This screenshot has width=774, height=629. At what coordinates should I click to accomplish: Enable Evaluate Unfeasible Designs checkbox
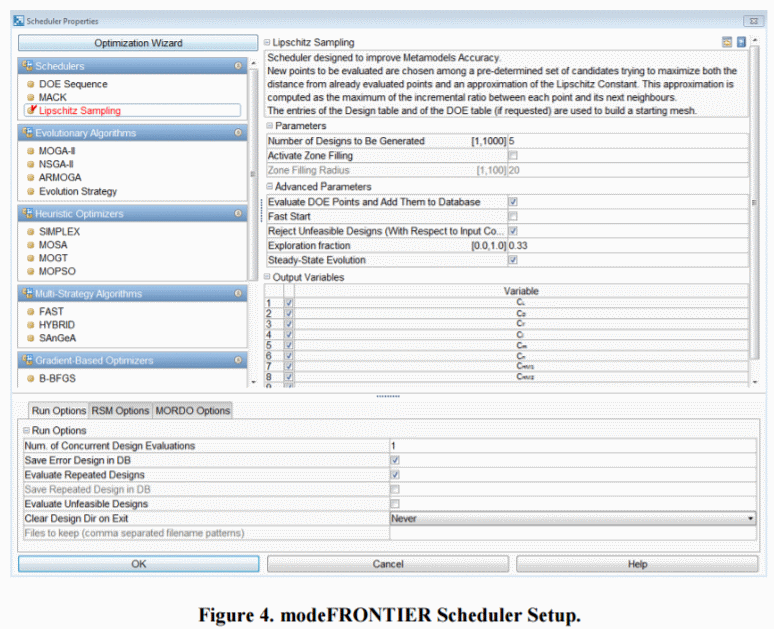(395, 504)
